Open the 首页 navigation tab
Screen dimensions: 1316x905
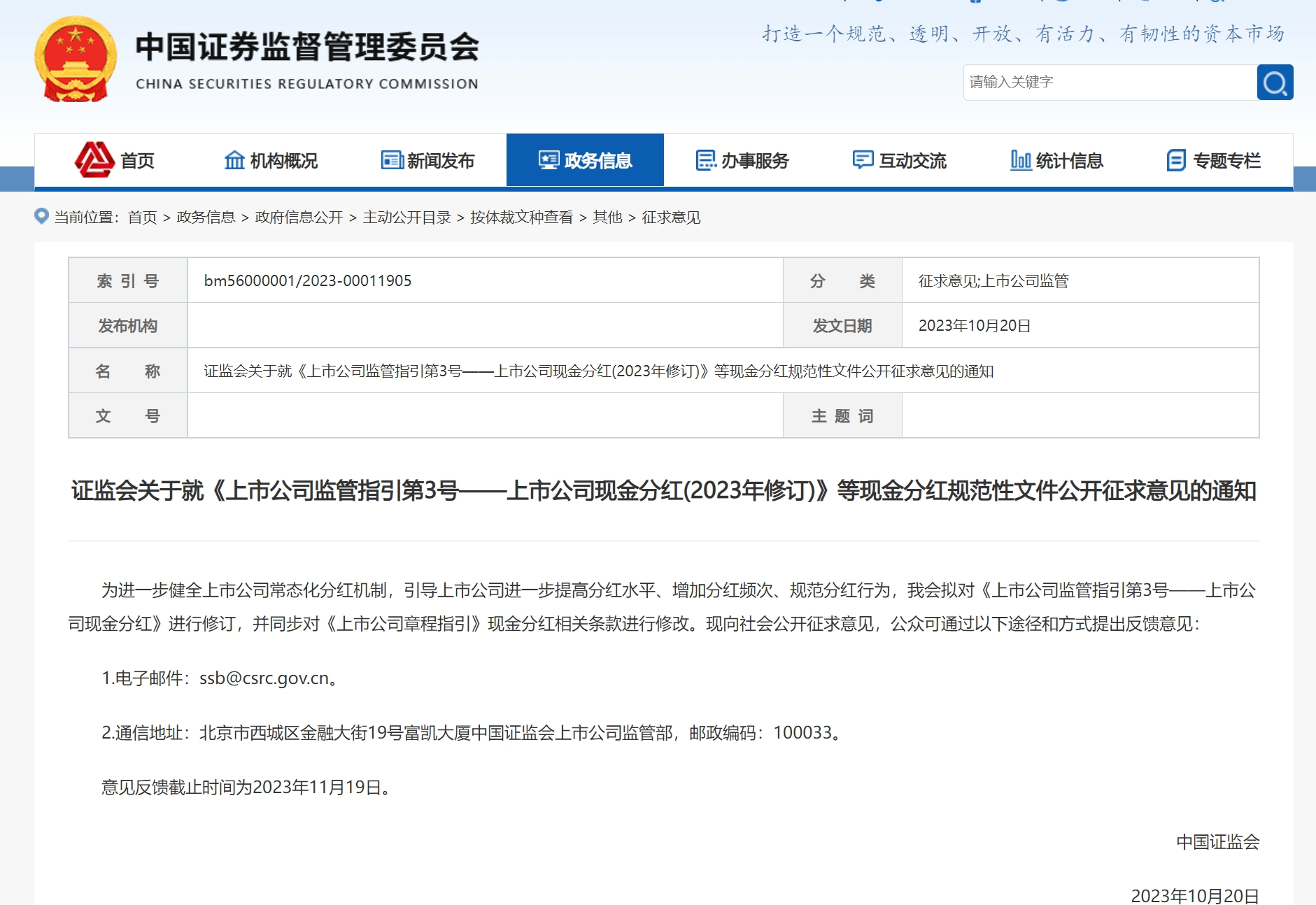114,160
